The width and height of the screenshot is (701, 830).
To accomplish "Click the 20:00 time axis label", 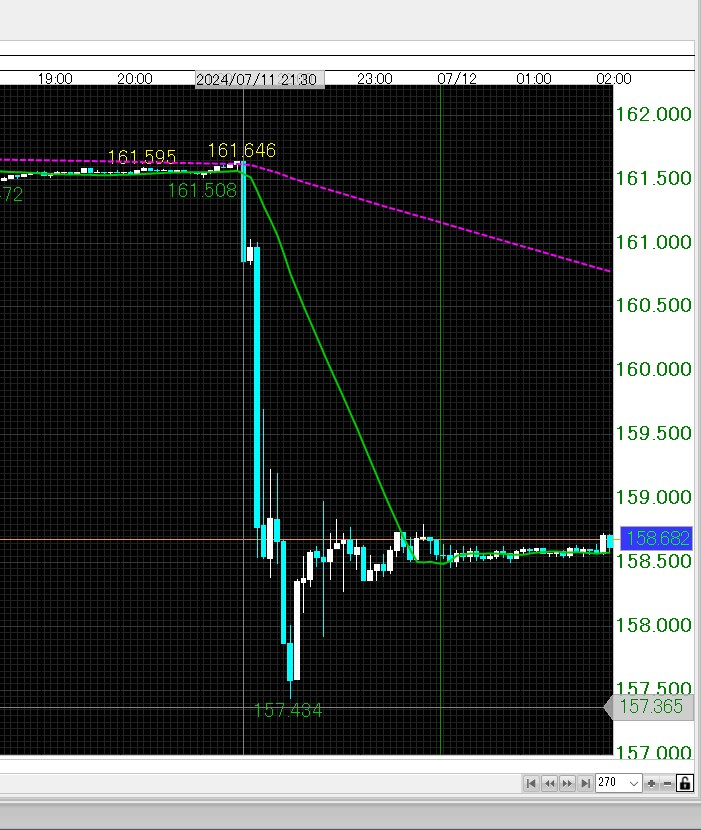I will pyautogui.click(x=134, y=79).
